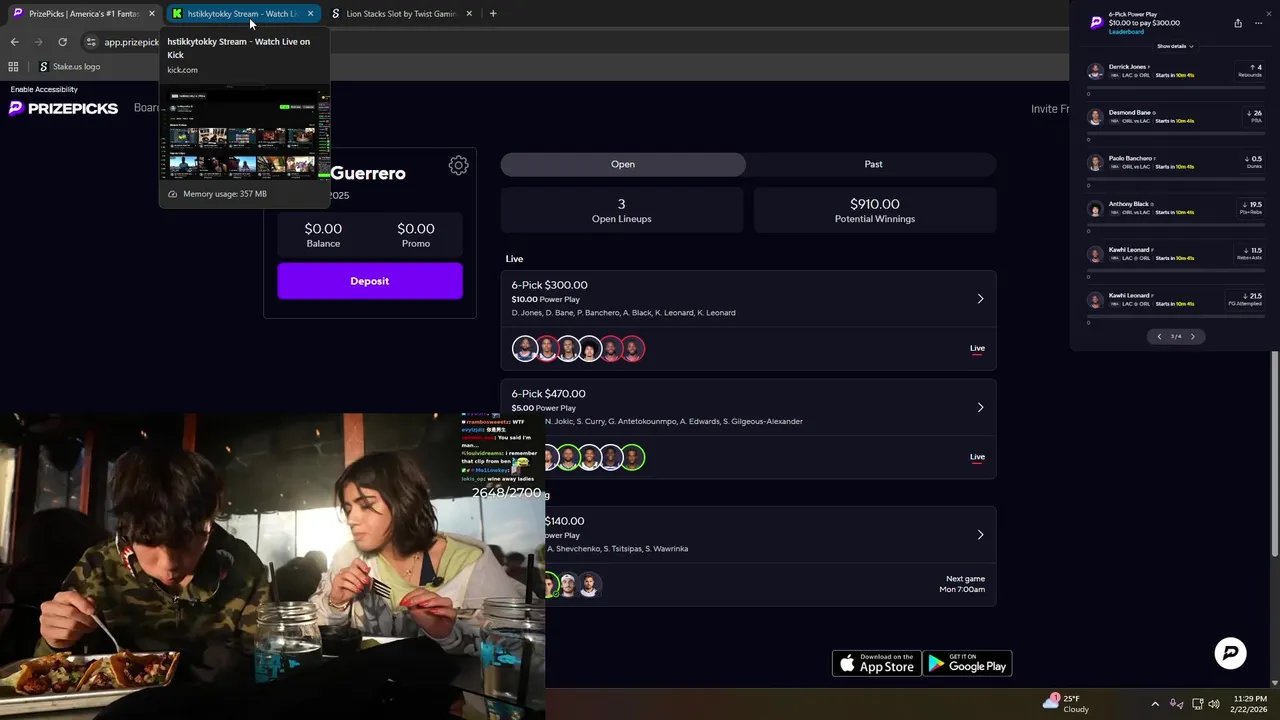Go to previous lineup in panel pager

point(1159,337)
